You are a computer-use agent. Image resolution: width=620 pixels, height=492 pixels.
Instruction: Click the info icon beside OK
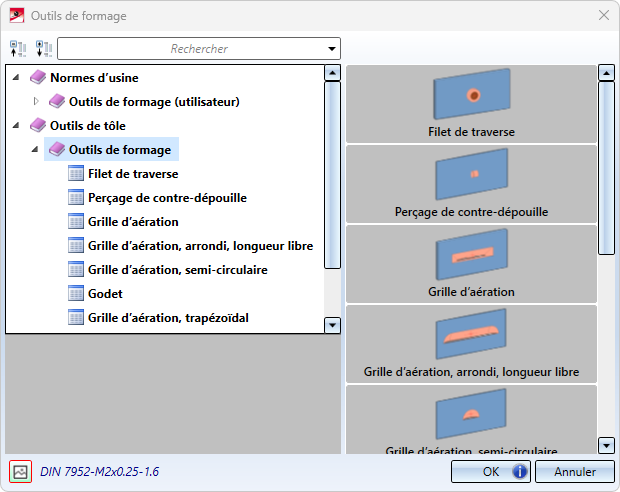[520, 471]
